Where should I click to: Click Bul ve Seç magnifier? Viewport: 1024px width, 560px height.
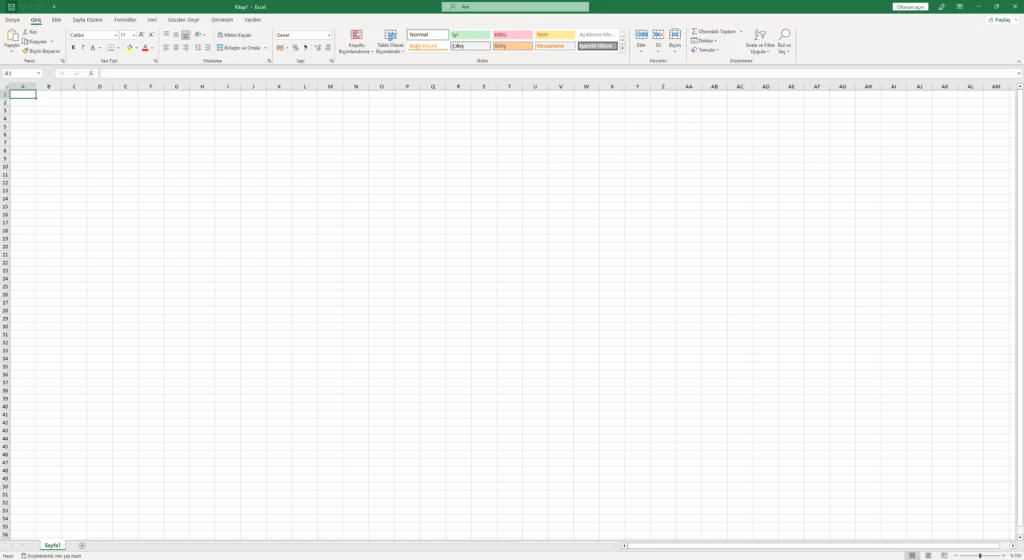coord(784,35)
